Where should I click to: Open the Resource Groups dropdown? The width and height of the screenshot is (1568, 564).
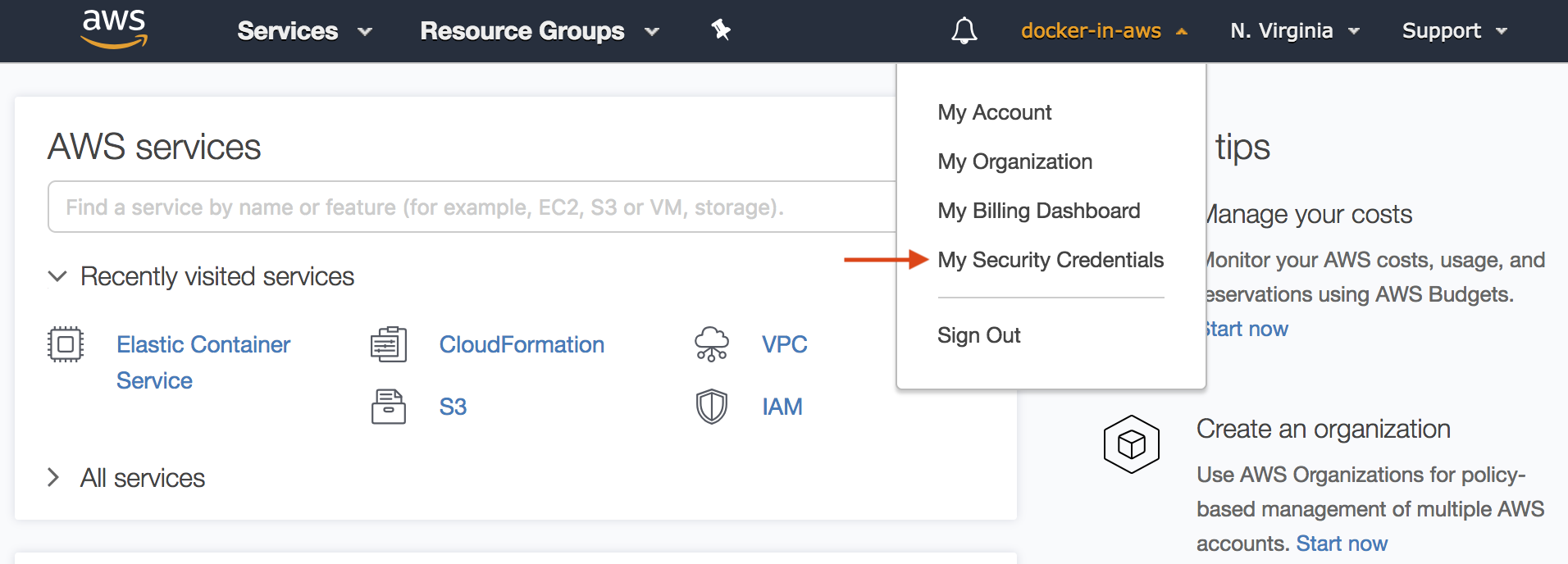[540, 31]
